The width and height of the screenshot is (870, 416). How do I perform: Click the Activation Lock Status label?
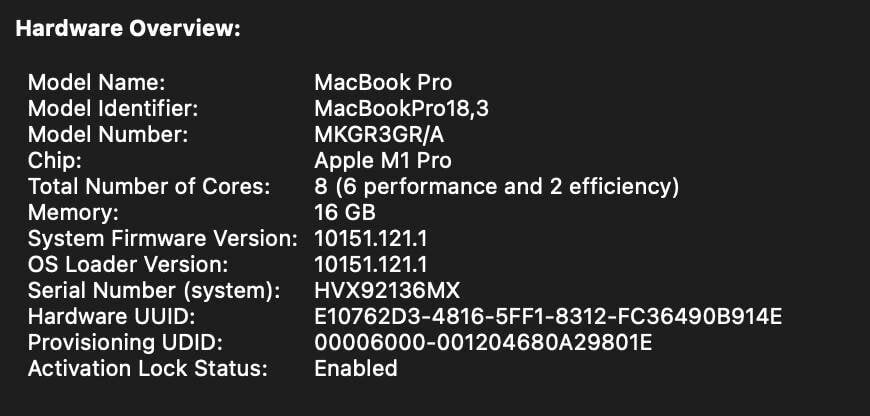pos(148,369)
